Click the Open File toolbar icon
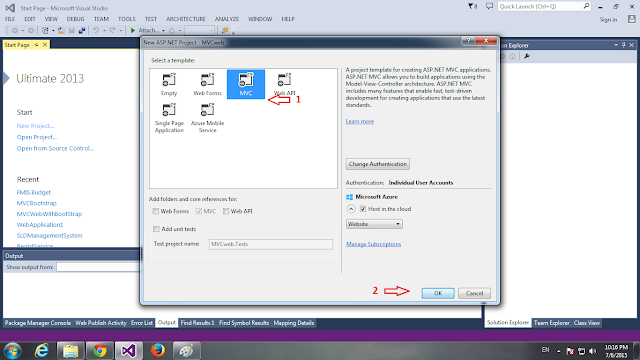The image size is (640, 360). pyautogui.click(x=61, y=31)
